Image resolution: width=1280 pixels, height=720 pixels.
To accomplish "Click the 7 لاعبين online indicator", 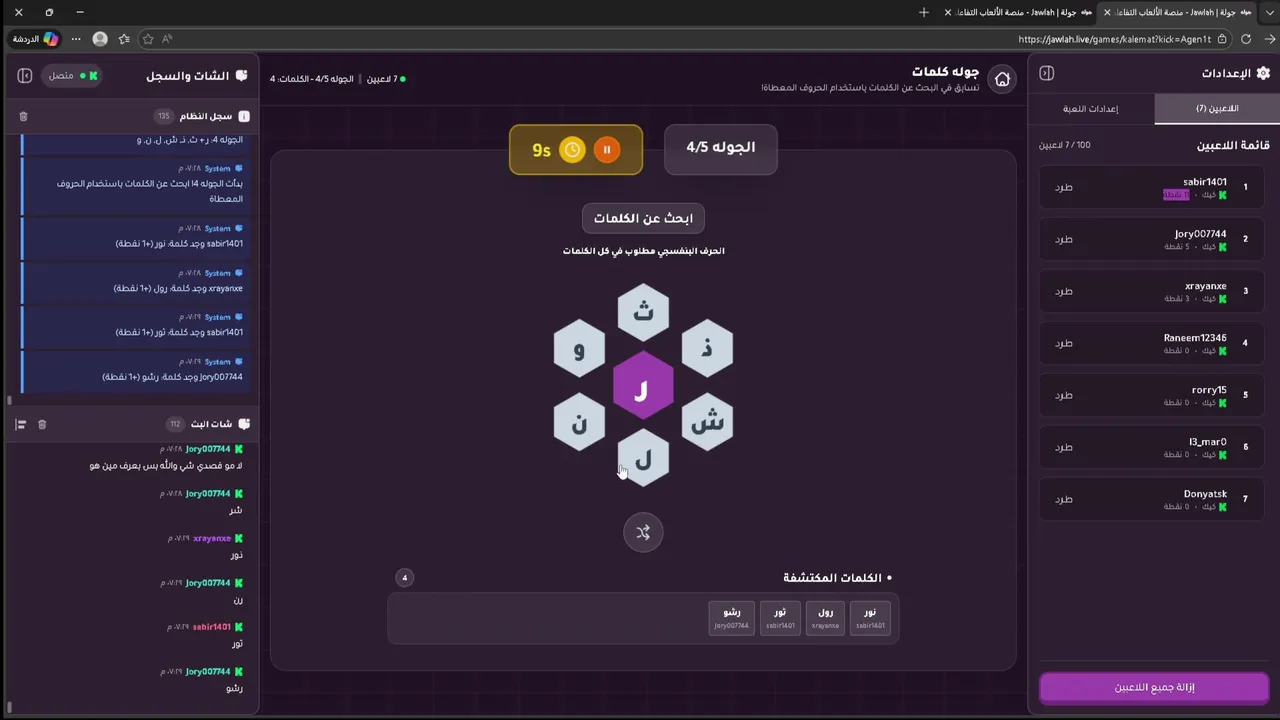I will 386,79.
